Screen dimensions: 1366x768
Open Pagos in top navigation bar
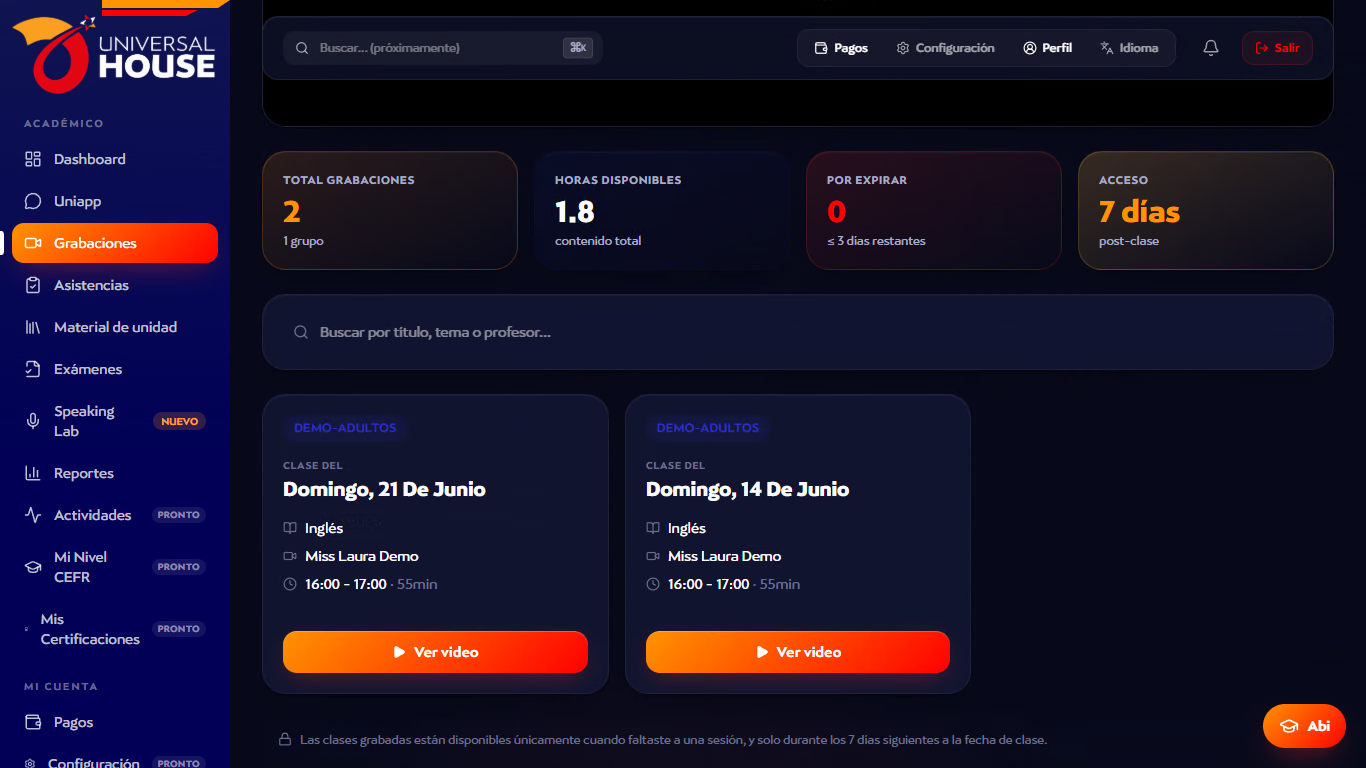pyautogui.click(x=841, y=48)
